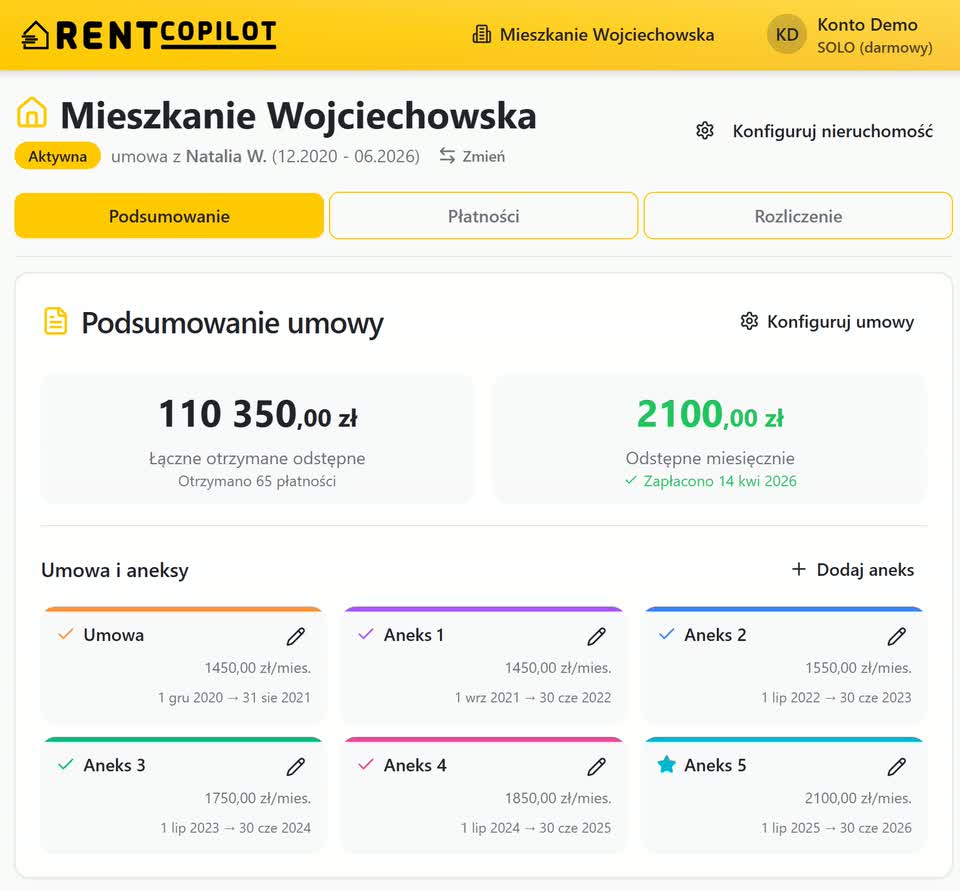Switch to the Płatności tab

click(x=483, y=215)
